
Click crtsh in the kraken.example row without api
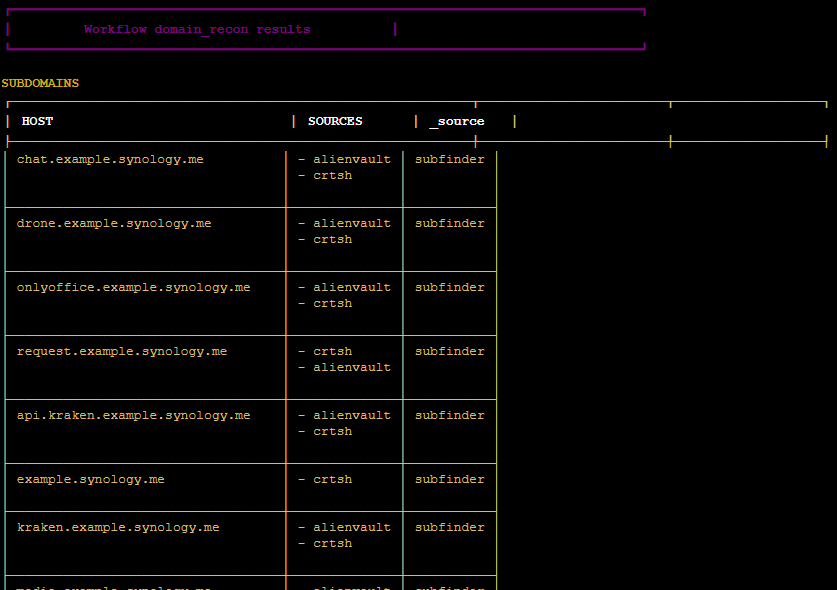point(333,544)
